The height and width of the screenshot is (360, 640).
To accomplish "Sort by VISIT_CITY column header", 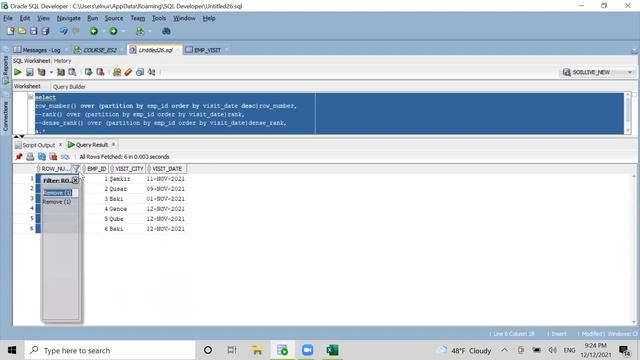I will pyautogui.click(x=129, y=169).
